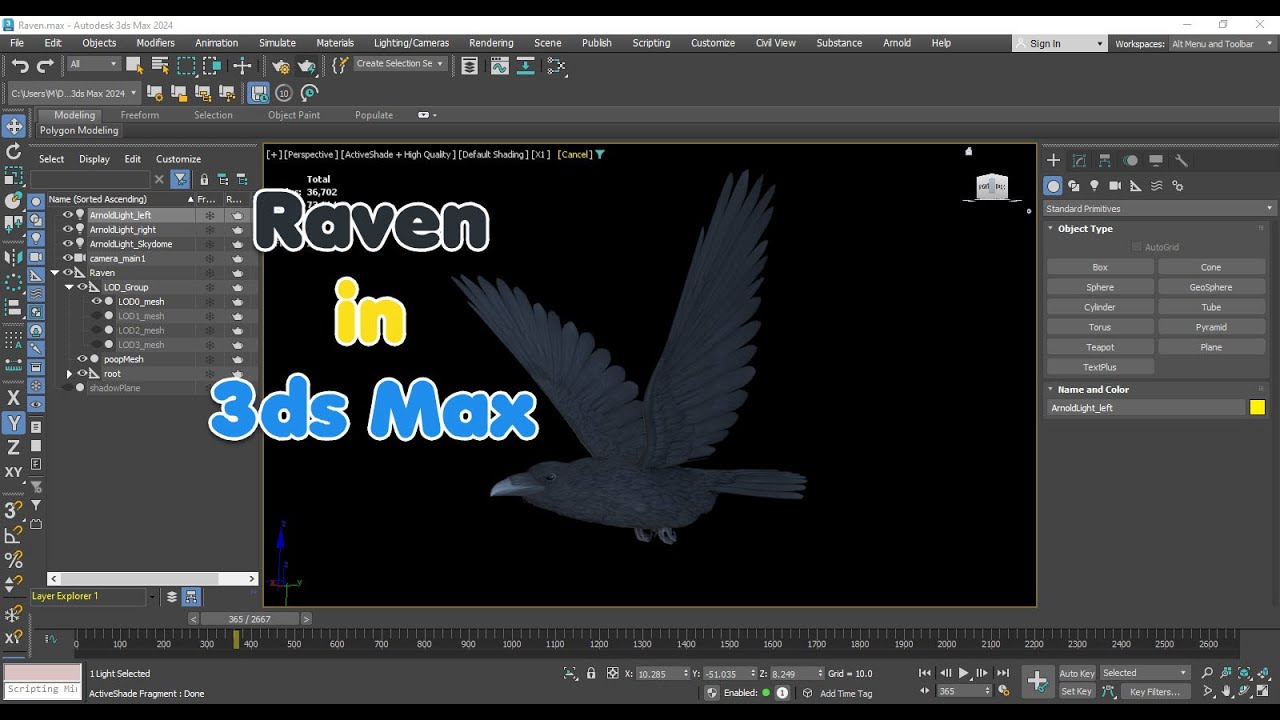Hide ArnoldLight_right with its eye icon
Viewport: 1280px width, 720px height.
[68, 229]
